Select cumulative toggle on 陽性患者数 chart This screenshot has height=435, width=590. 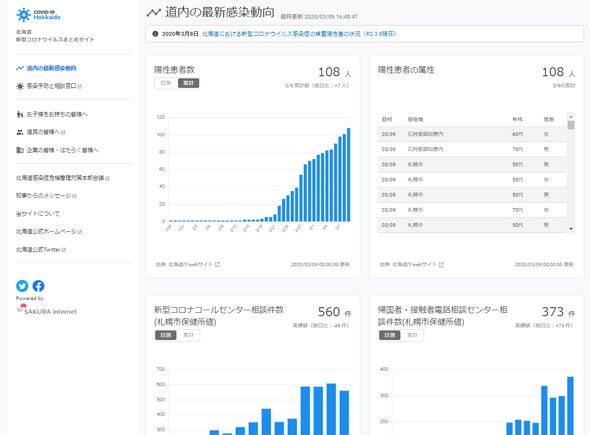pos(189,83)
